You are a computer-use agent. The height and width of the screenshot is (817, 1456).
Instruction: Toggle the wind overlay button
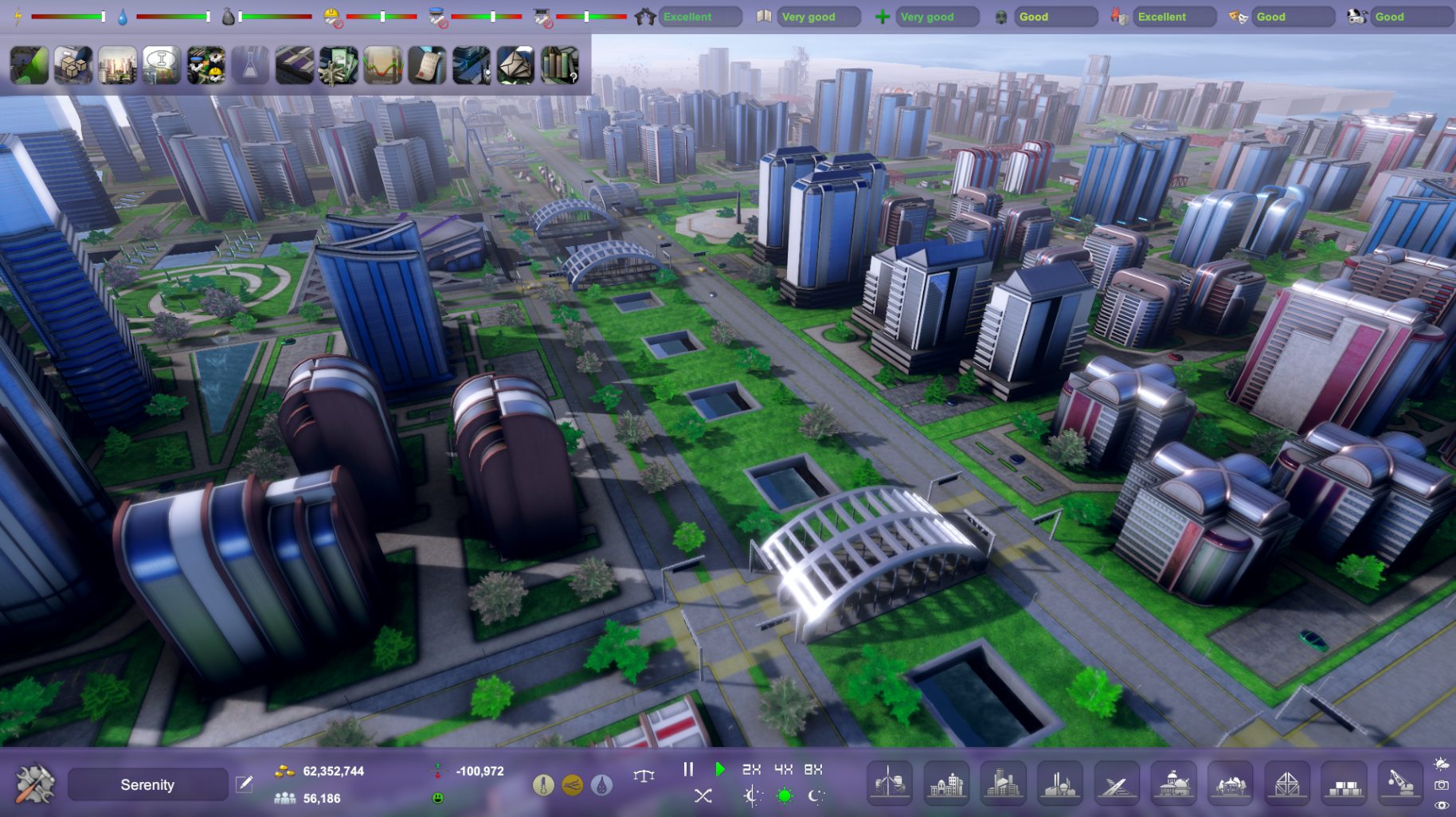tap(572, 785)
